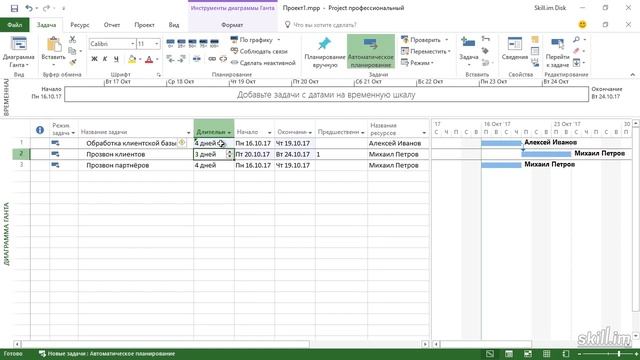
Task: Click the status bar 'Новые задачи' scheduling mode
Action: click(x=107, y=354)
